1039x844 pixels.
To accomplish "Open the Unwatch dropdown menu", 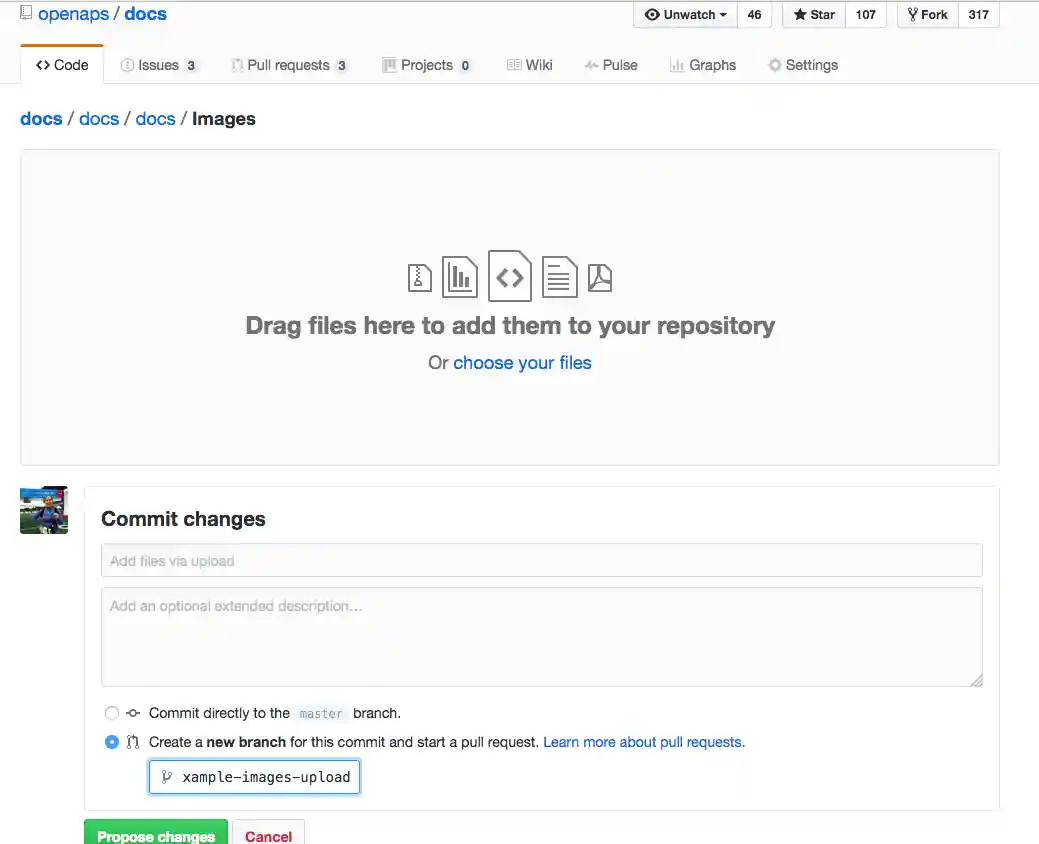I will coord(685,15).
